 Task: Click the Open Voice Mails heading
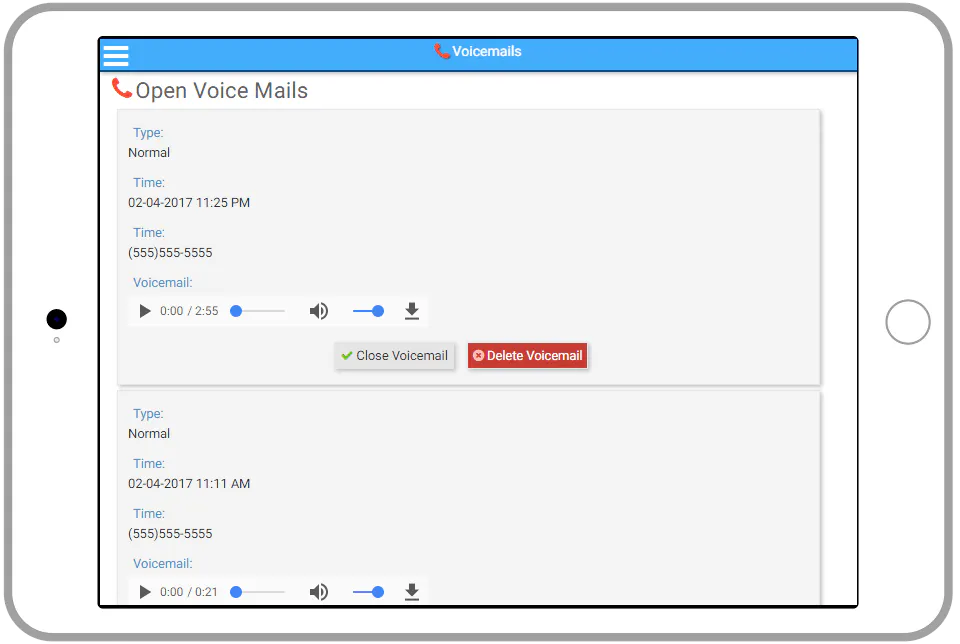(222, 91)
